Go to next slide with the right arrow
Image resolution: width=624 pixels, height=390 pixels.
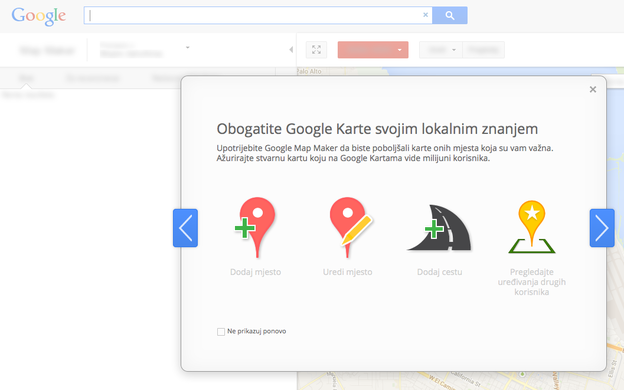tap(602, 228)
